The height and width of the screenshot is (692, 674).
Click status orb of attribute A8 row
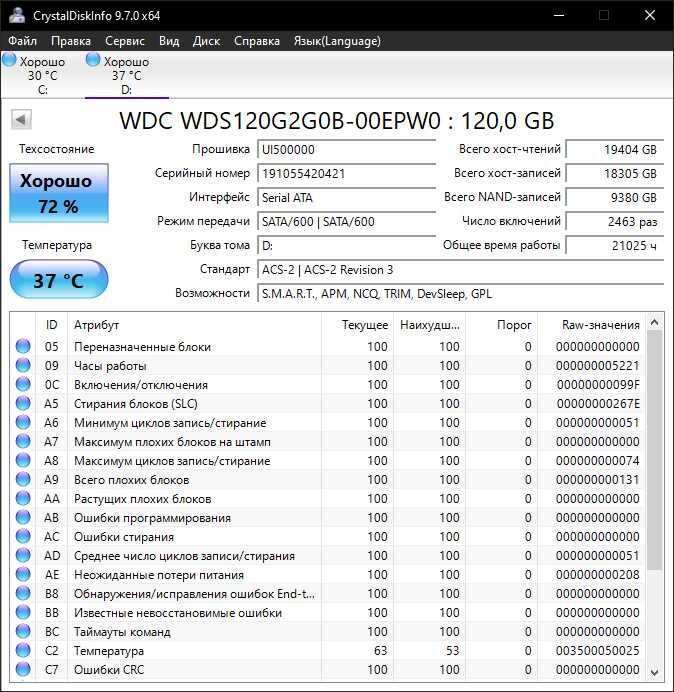pyautogui.click(x=23, y=460)
